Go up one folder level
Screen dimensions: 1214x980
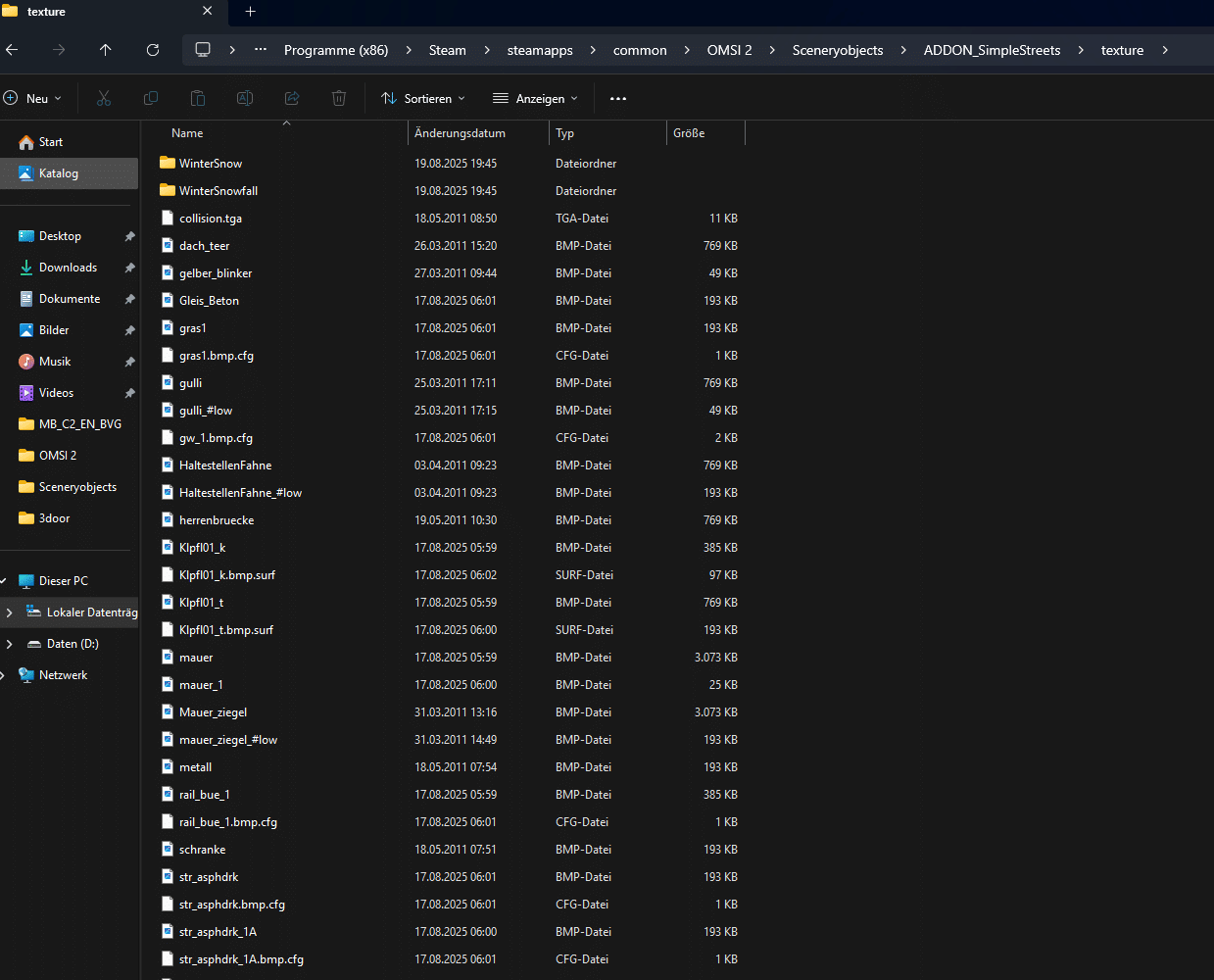coord(106,50)
